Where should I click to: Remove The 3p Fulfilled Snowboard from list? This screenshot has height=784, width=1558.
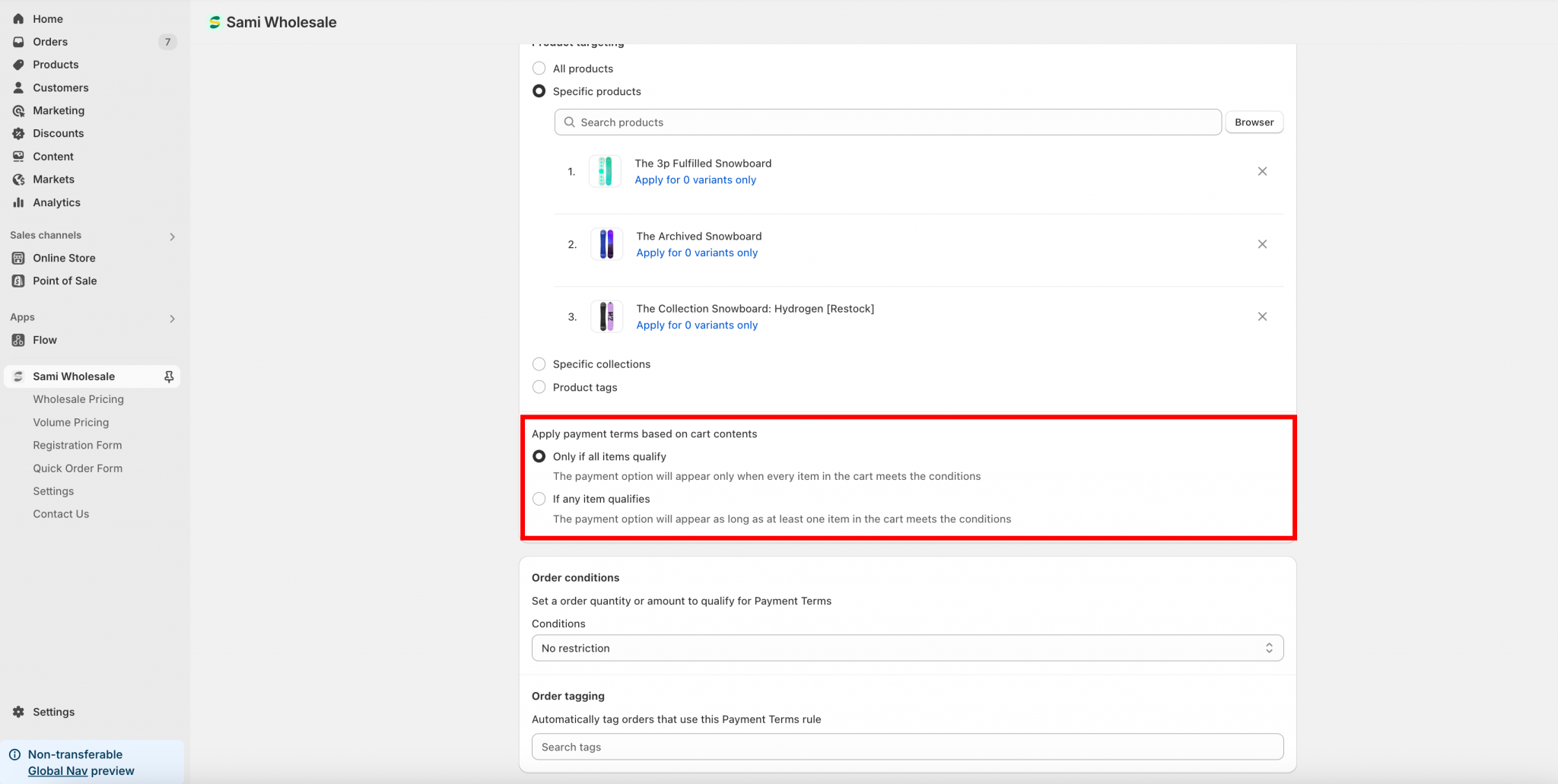click(x=1262, y=172)
